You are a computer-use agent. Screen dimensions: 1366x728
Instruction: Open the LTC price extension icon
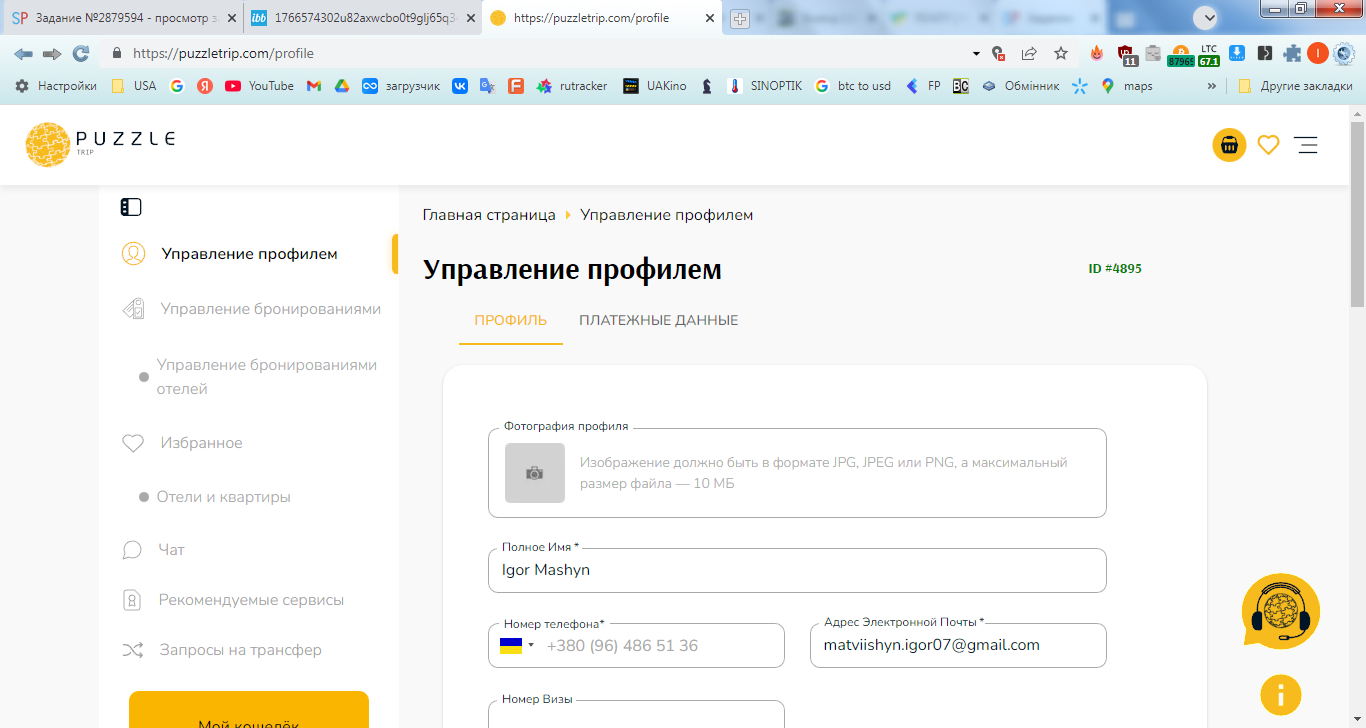pos(1209,55)
